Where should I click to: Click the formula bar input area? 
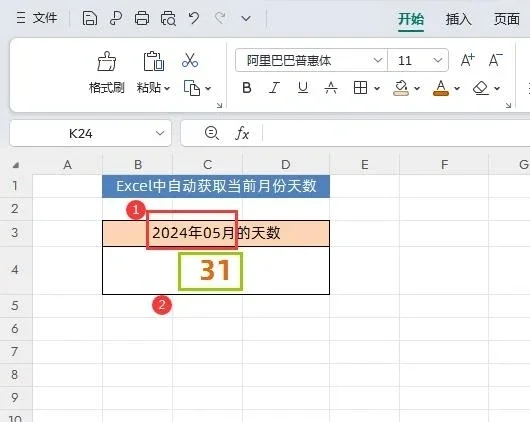pos(396,133)
